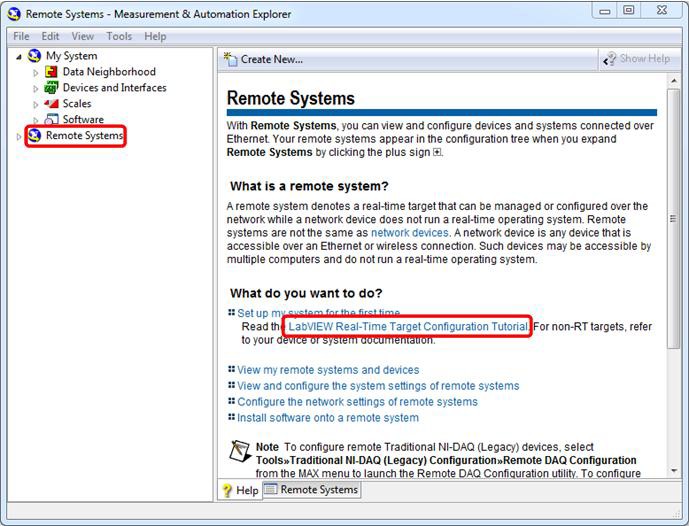Screen dimensions: 689x526
Task: Click the Devices and Interfaces icon
Action: (x=51, y=88)
